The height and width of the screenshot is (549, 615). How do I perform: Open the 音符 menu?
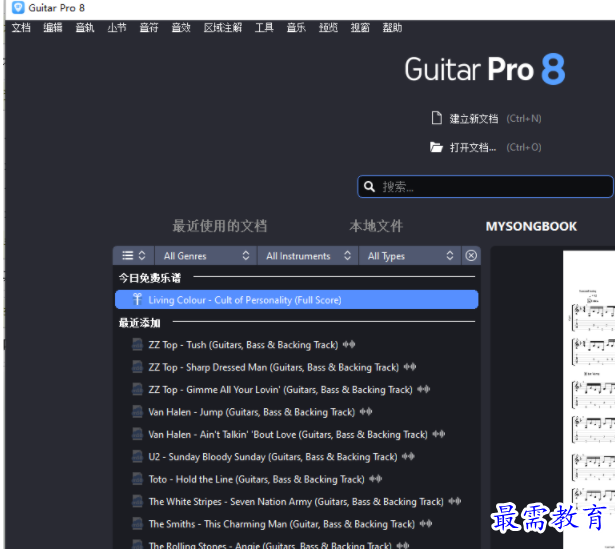149,28
